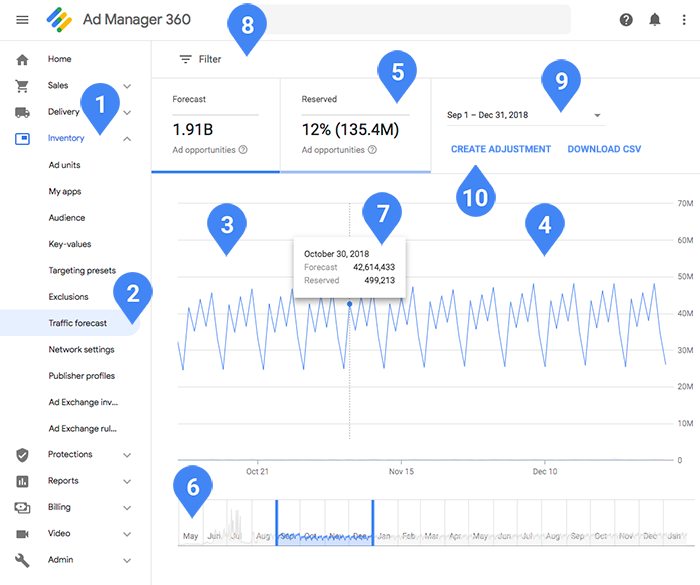Click the selected Sep–Dec range in overview timeline

[x=325, y=522]
